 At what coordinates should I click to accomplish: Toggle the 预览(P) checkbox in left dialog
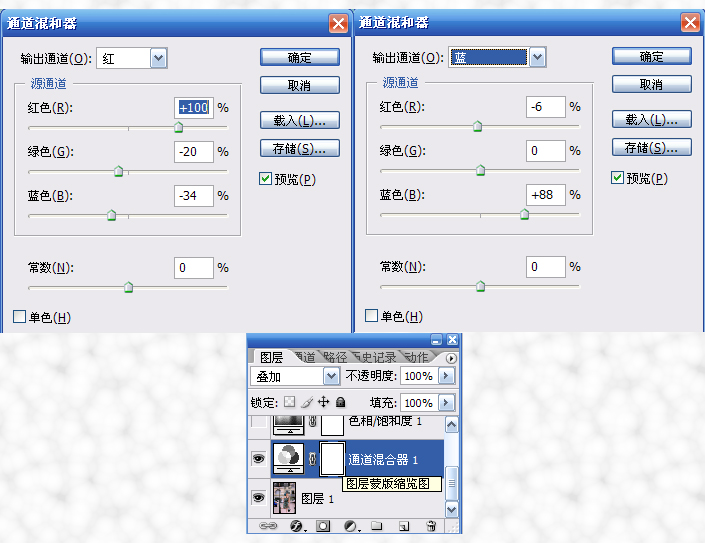click(265, 179)
